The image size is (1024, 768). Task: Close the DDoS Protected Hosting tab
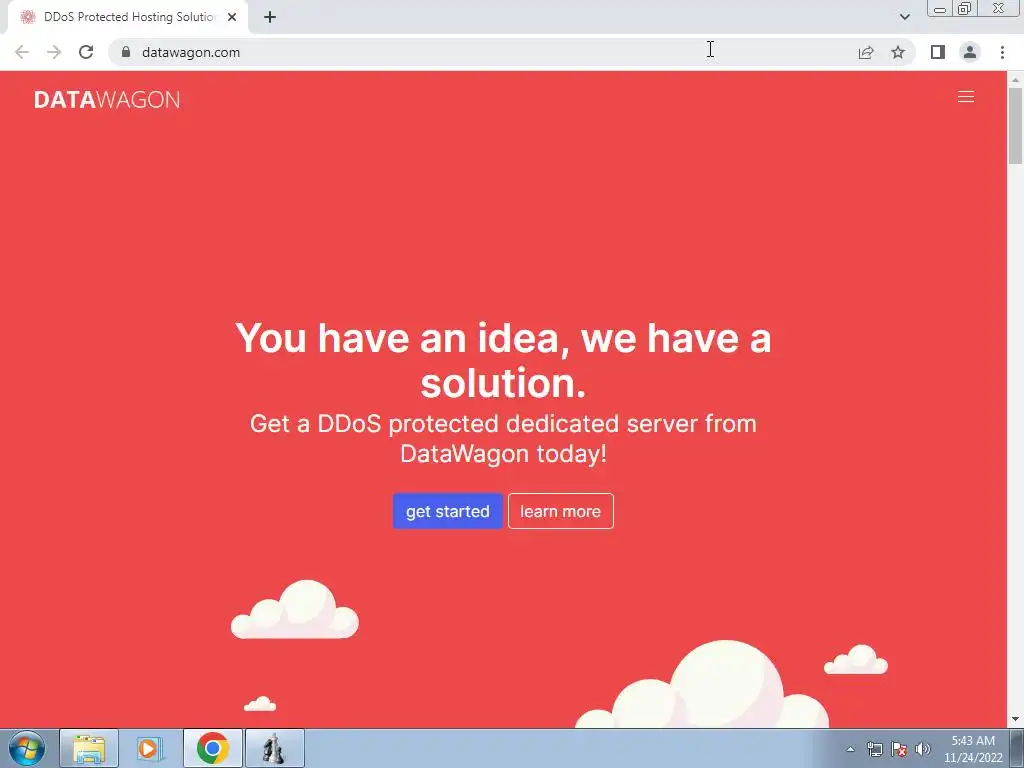point(232,17)
